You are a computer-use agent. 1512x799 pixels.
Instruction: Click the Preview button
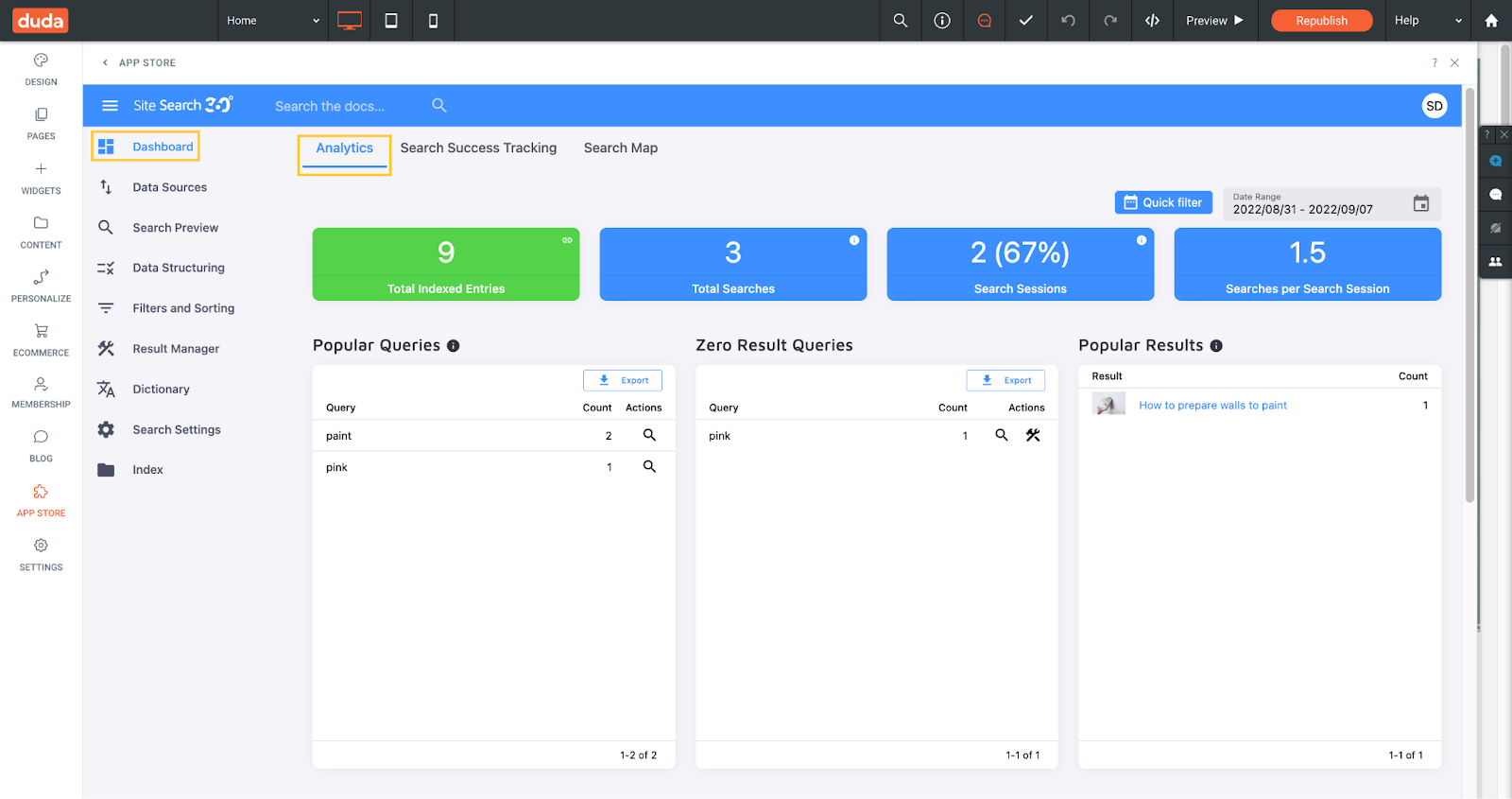(1215, 21)
